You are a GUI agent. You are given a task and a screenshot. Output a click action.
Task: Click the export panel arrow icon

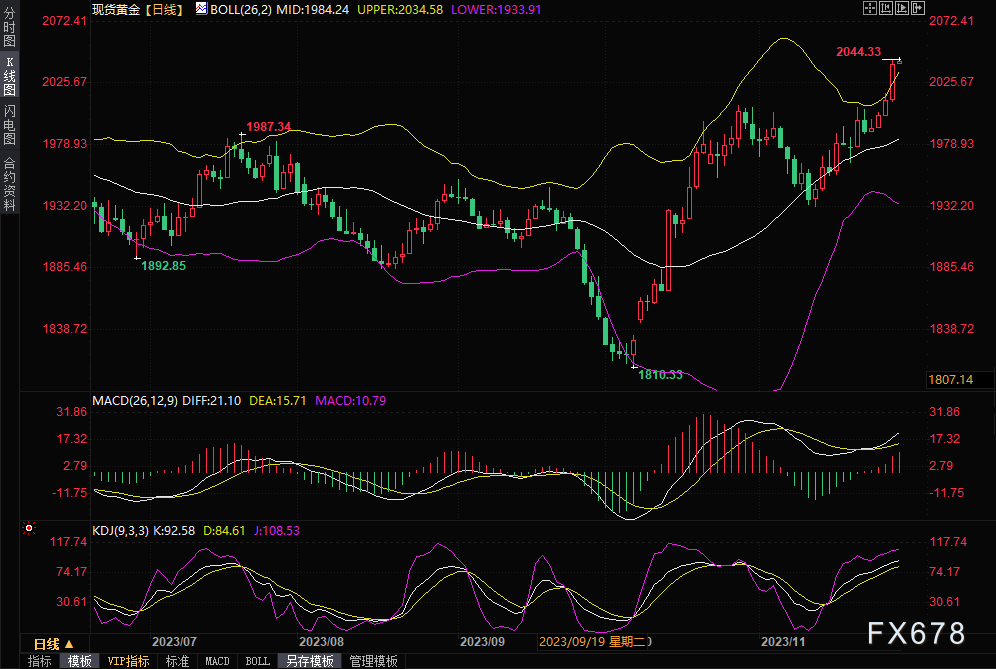[x=918, y=8]
